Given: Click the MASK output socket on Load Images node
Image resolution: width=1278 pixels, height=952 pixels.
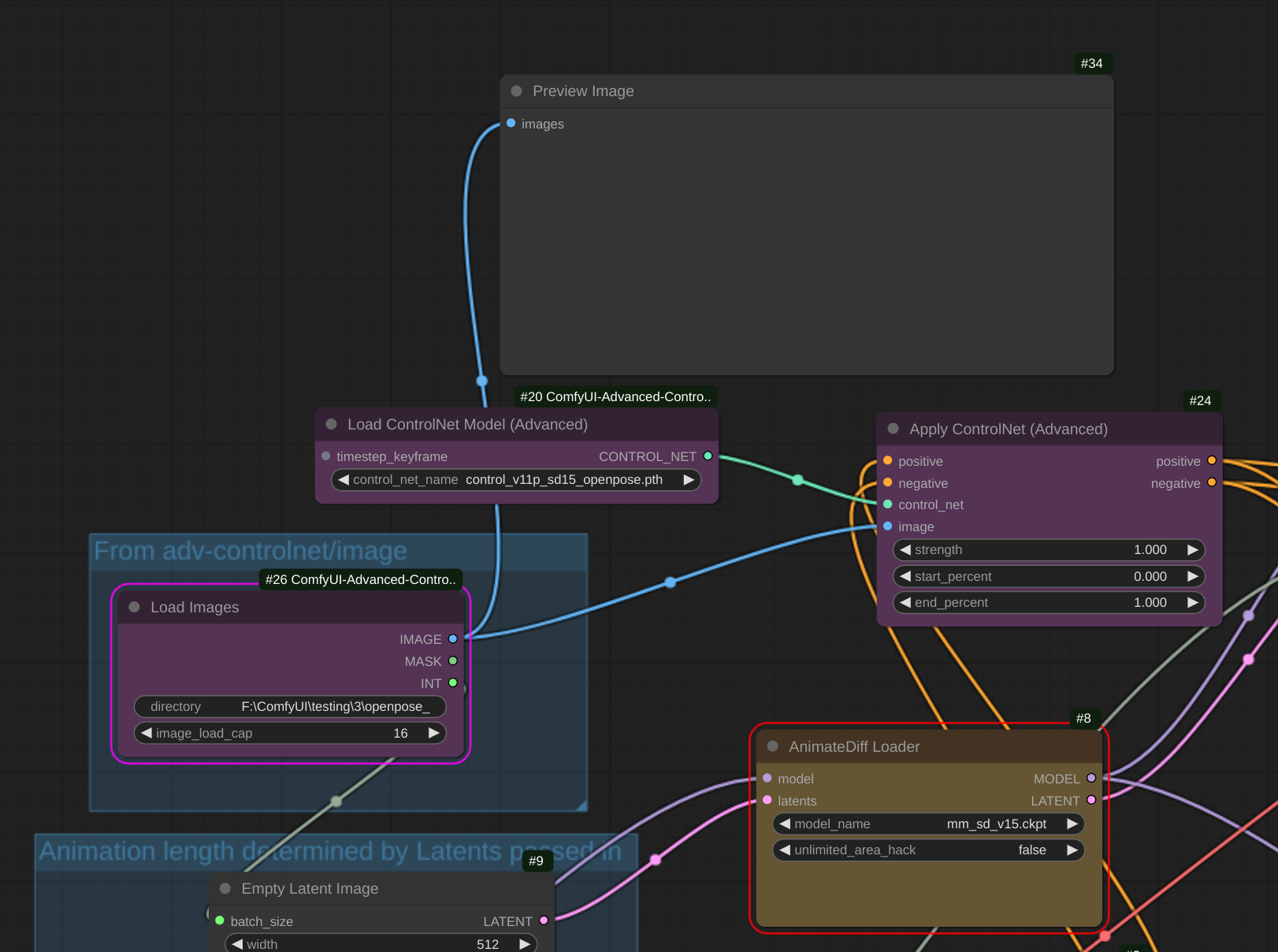Looking at the screenshot, I should click(452, 661).
